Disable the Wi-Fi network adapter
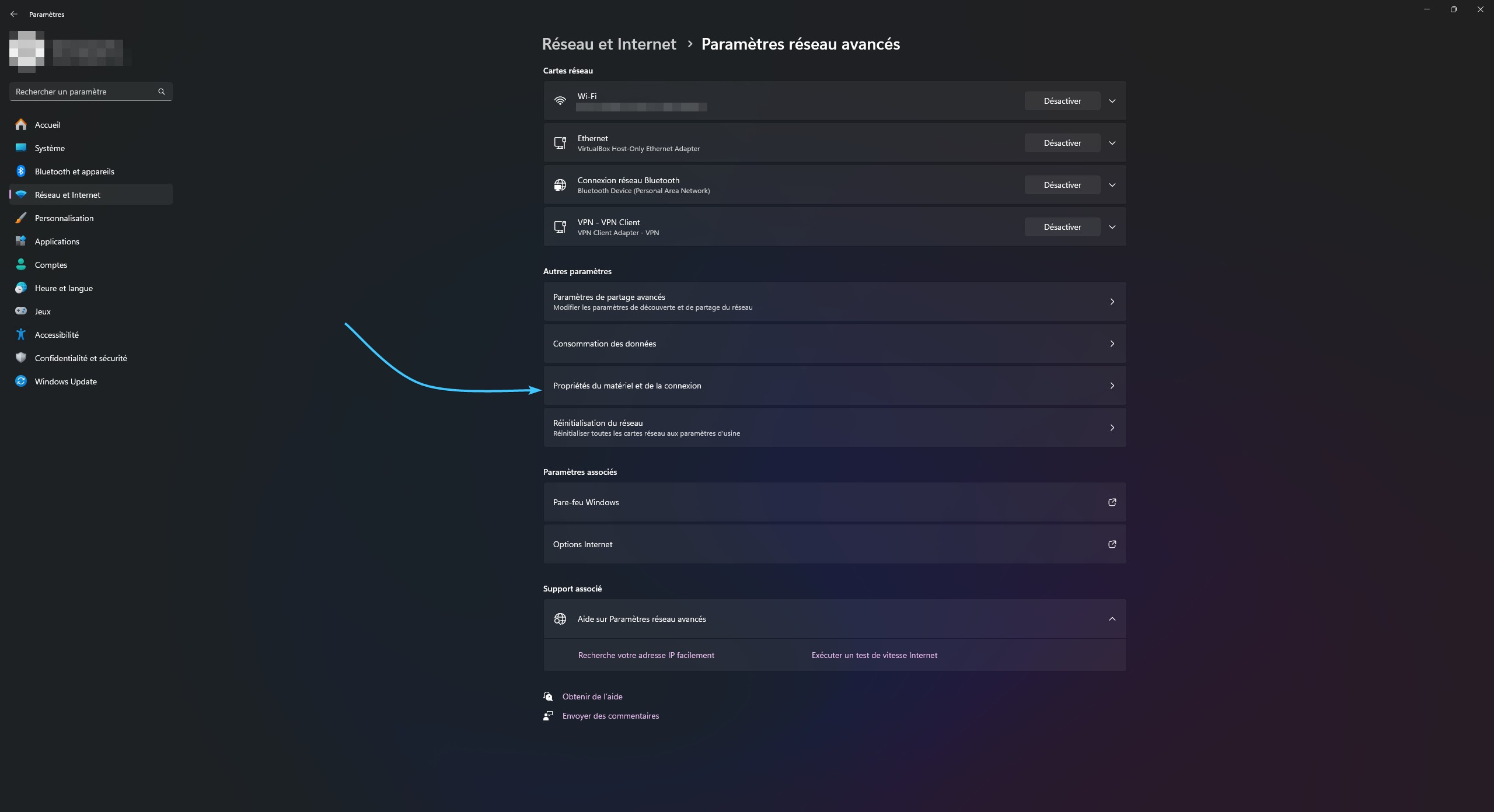 (x=1062, y=101)
